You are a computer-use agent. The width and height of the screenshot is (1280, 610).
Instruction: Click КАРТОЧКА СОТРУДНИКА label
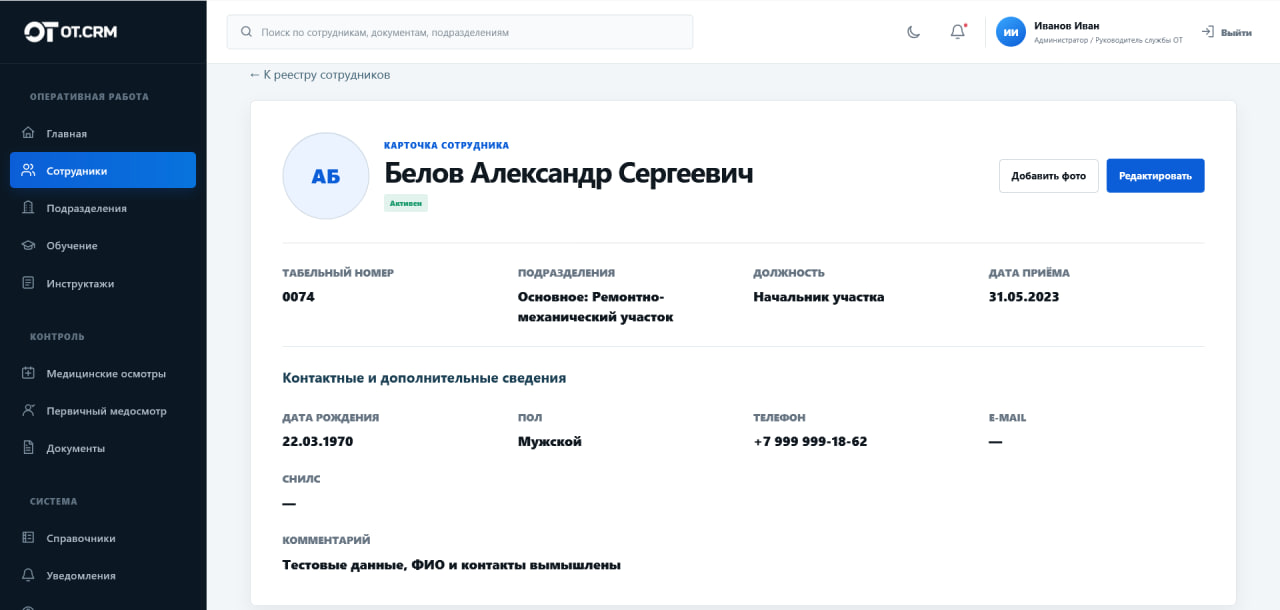coord(447,146)
